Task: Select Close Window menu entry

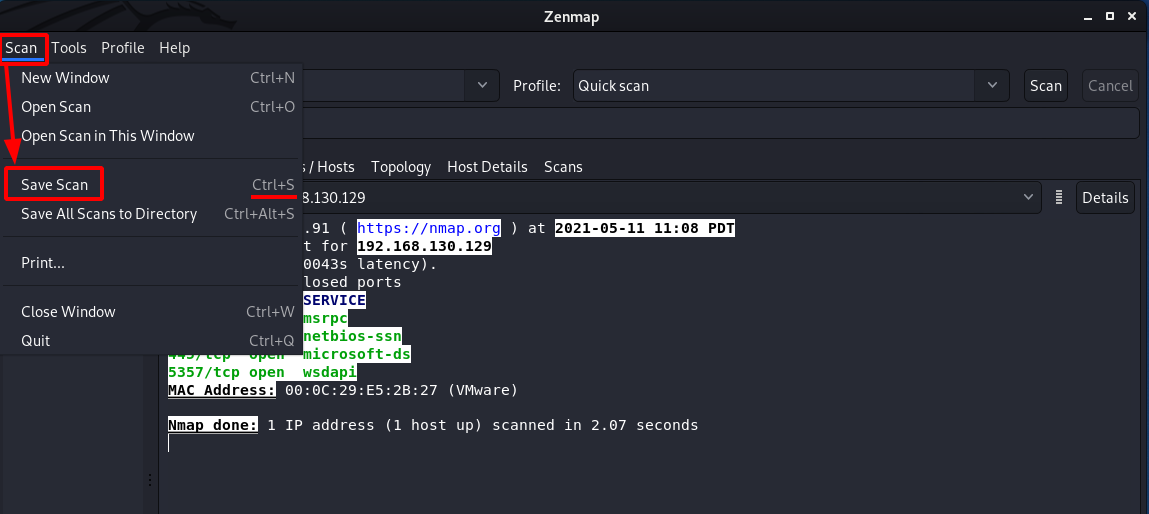Action: pyautogui.click(x=152, y=312)
